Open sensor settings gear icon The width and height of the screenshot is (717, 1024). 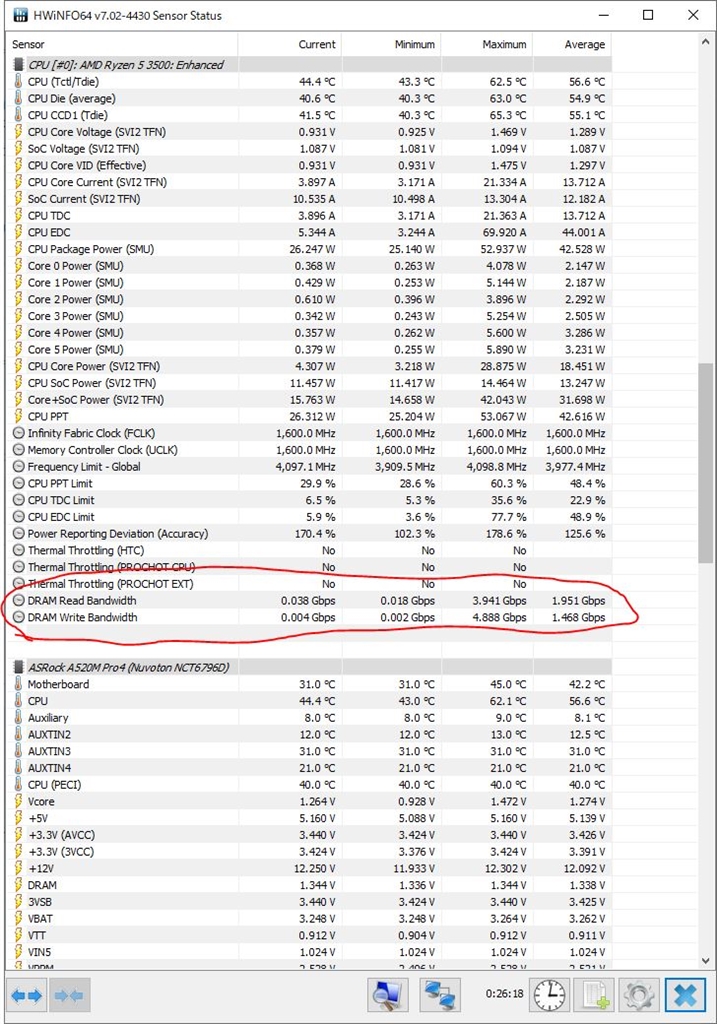click(x=639, y=995)
